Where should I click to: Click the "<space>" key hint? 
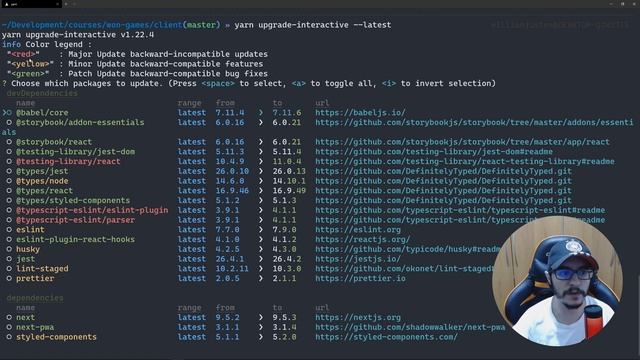(x=218, y=84)
